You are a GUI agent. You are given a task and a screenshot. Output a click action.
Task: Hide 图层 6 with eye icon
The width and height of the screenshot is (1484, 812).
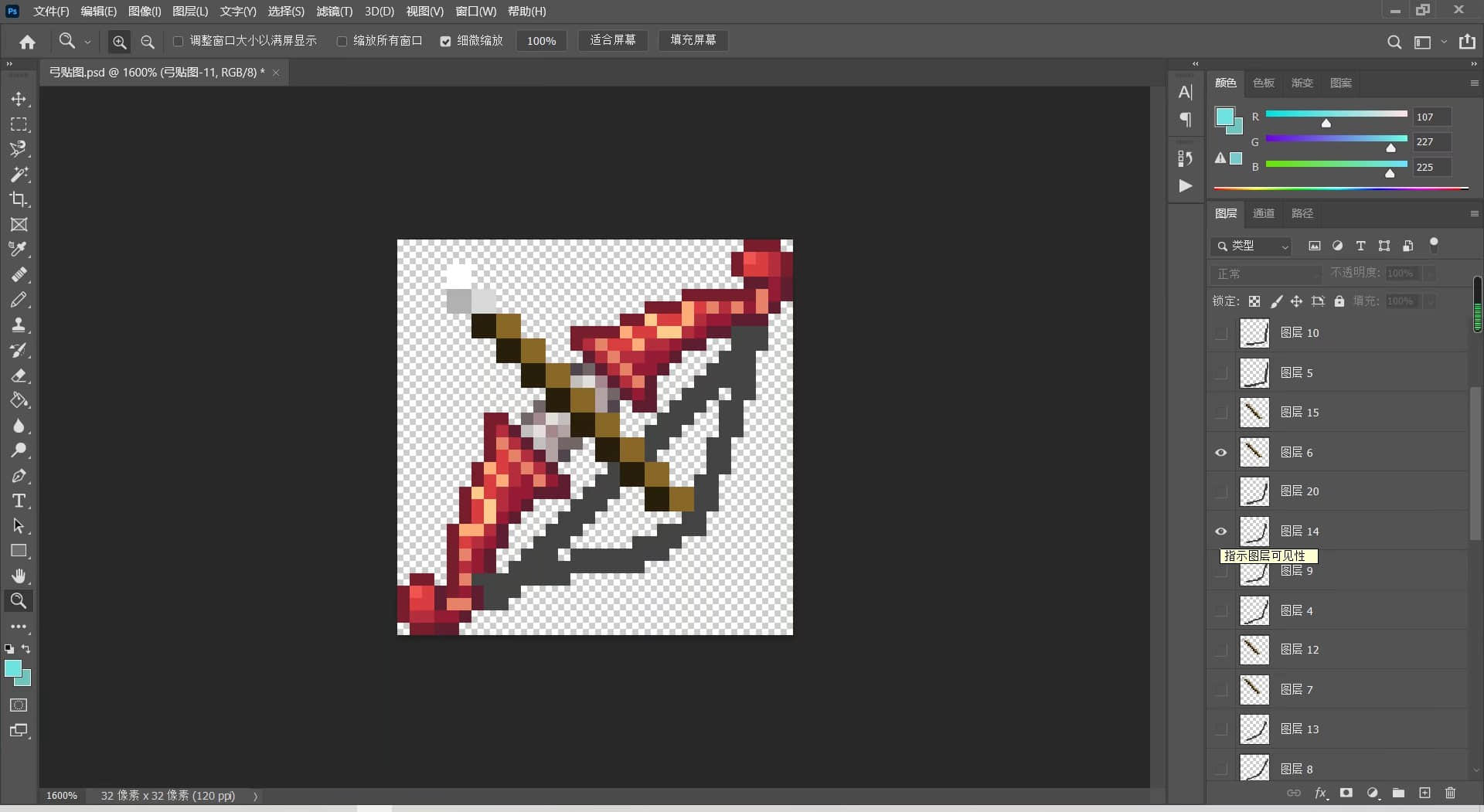pos(1221,452)
